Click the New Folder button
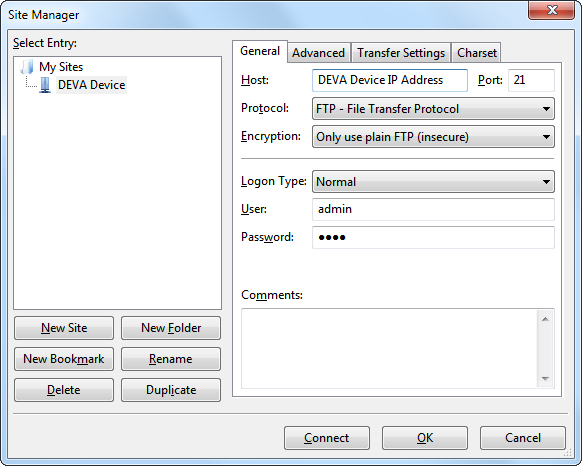 coord(171,328)
